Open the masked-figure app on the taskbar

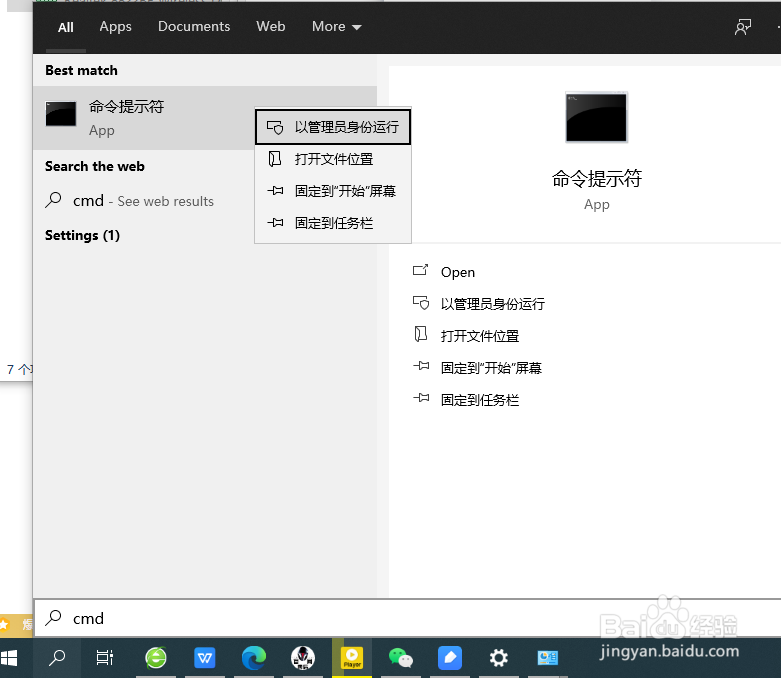pos(303,658)
